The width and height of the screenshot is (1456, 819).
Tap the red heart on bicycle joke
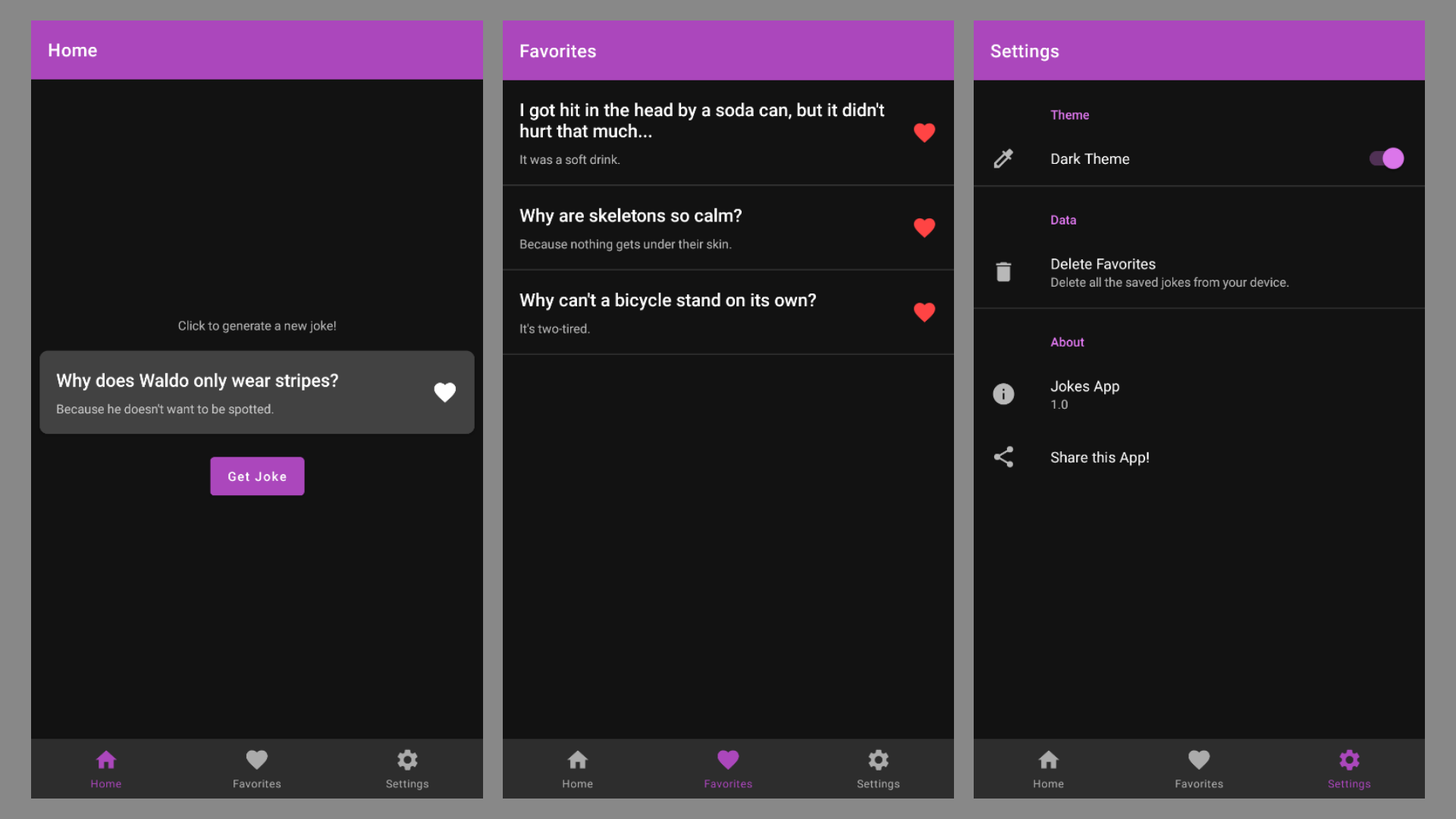coord(924,312)
